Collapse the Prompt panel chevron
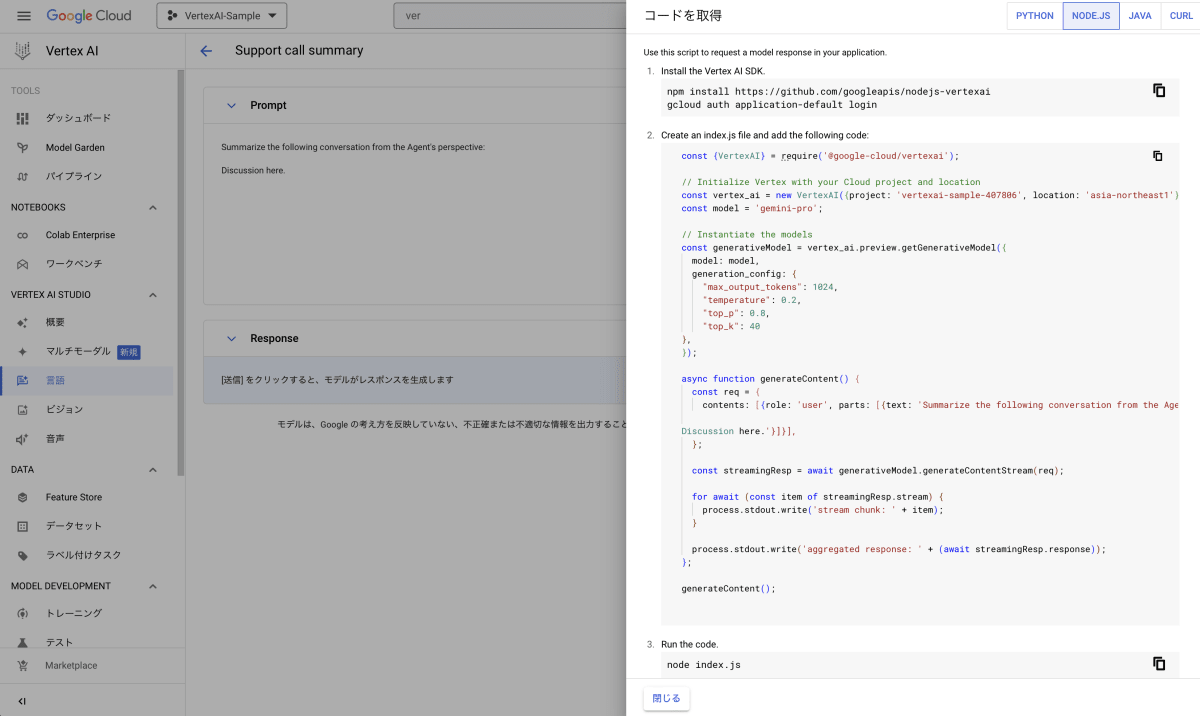 coord(231,105)
